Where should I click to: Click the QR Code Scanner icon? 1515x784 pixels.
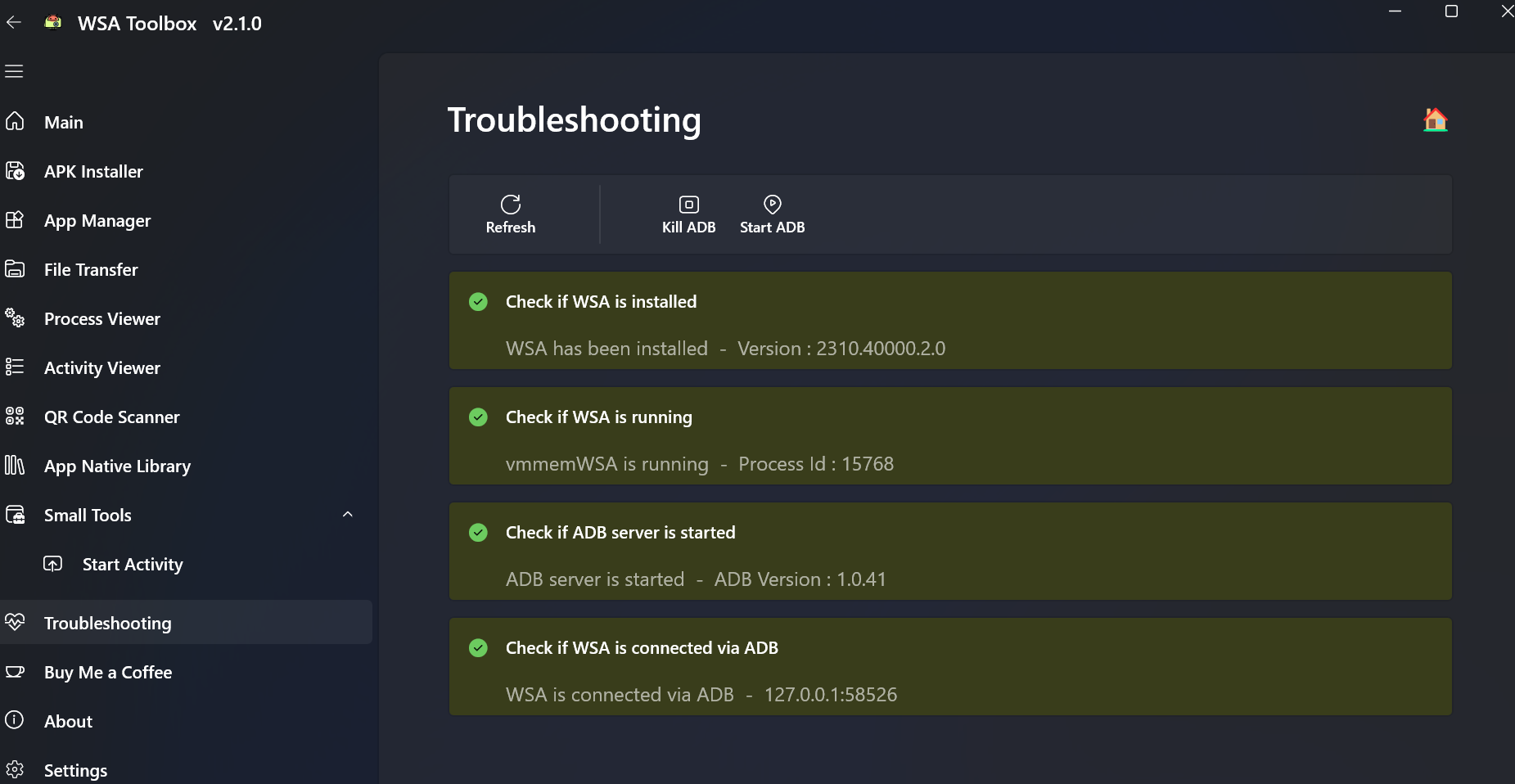15,417
